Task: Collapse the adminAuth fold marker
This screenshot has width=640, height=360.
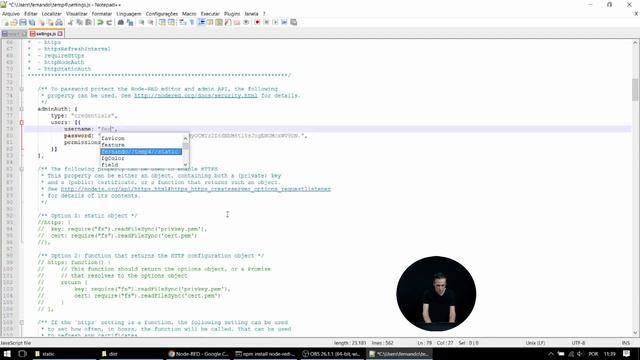Action: [x=22, y=109]
